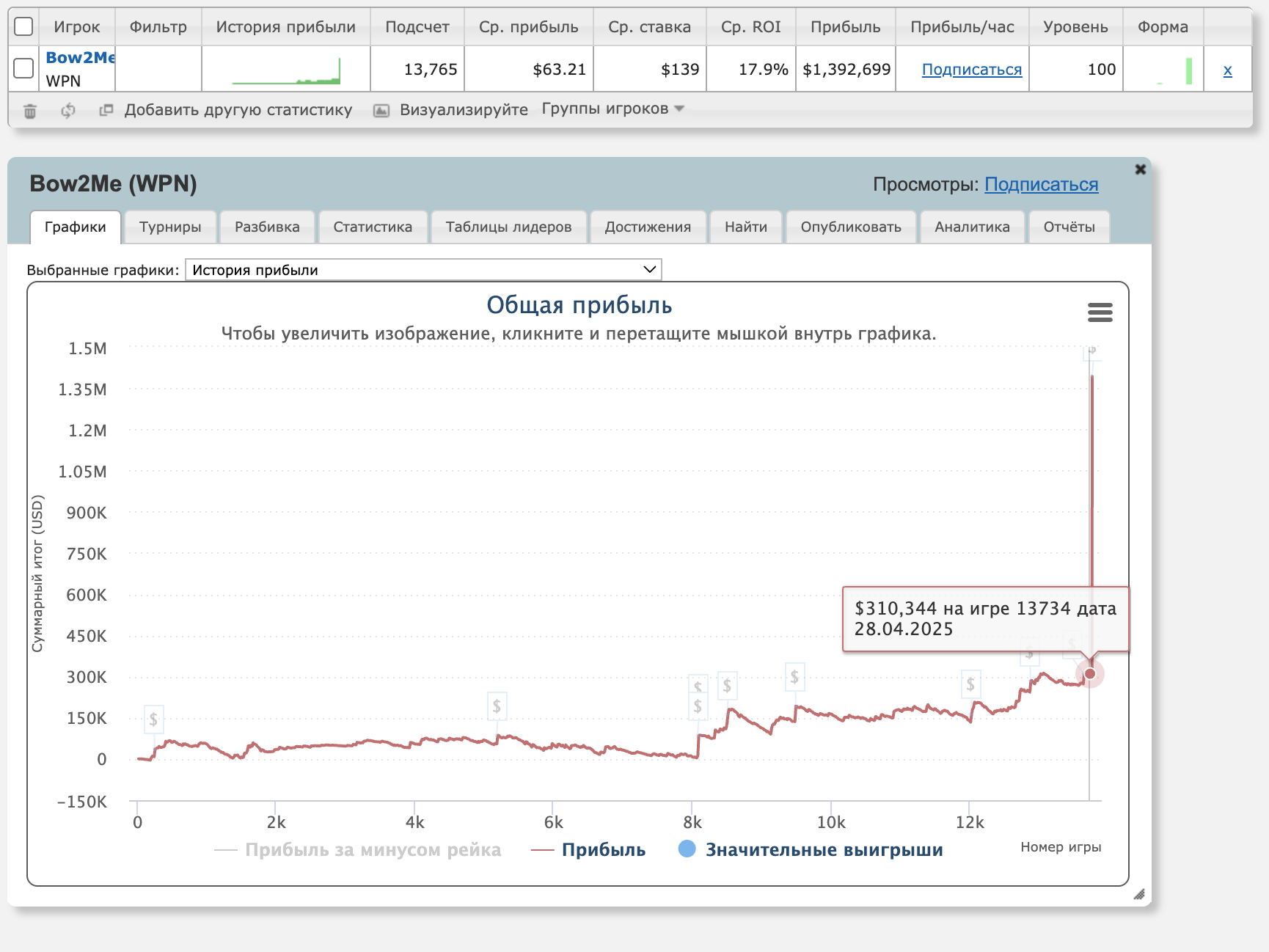Click the refresh stats icon
This screenshot has height=952, width=1269.
point(68,111)
